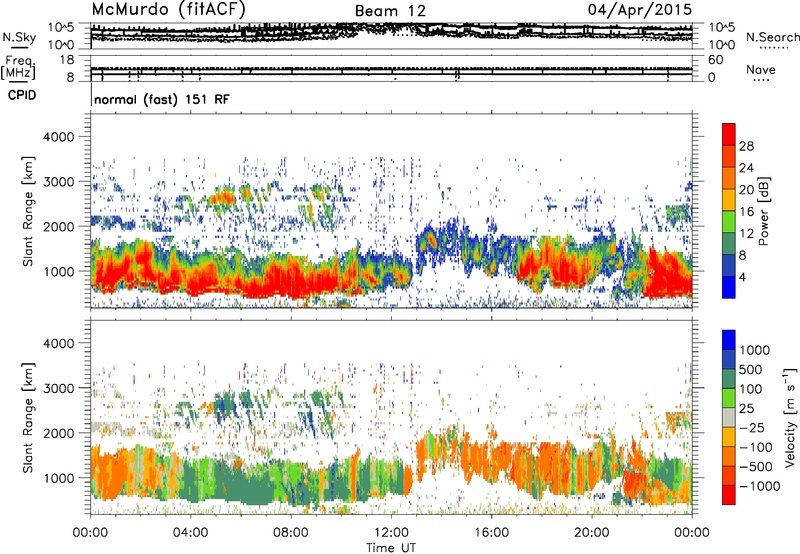Click the Slant Range label of power panel
The width and height of the screenshot is (800, 554).
tap(28, 211)
